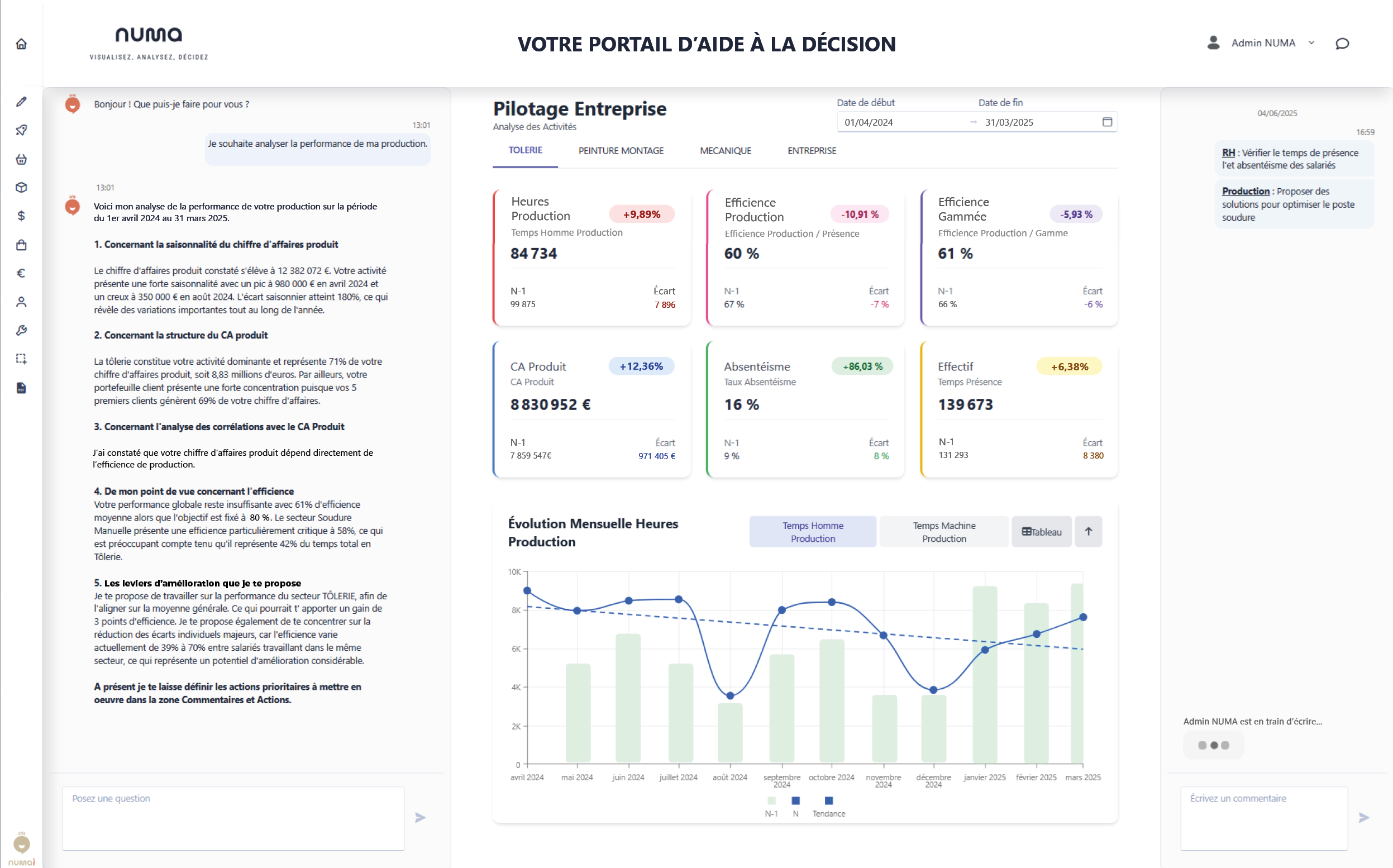Click the shopping basket sidebar icon
Image resolution: width=1393 pixels, height=868 pixels.
coord(21,159)
